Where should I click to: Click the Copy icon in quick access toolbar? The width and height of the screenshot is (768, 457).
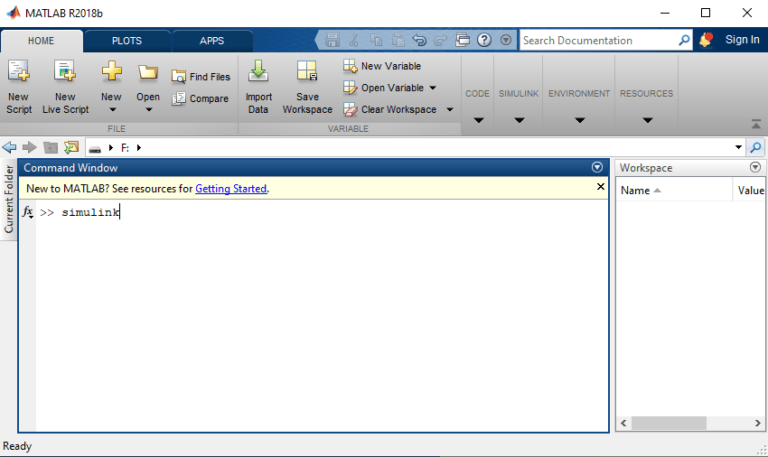coord(376,40)
